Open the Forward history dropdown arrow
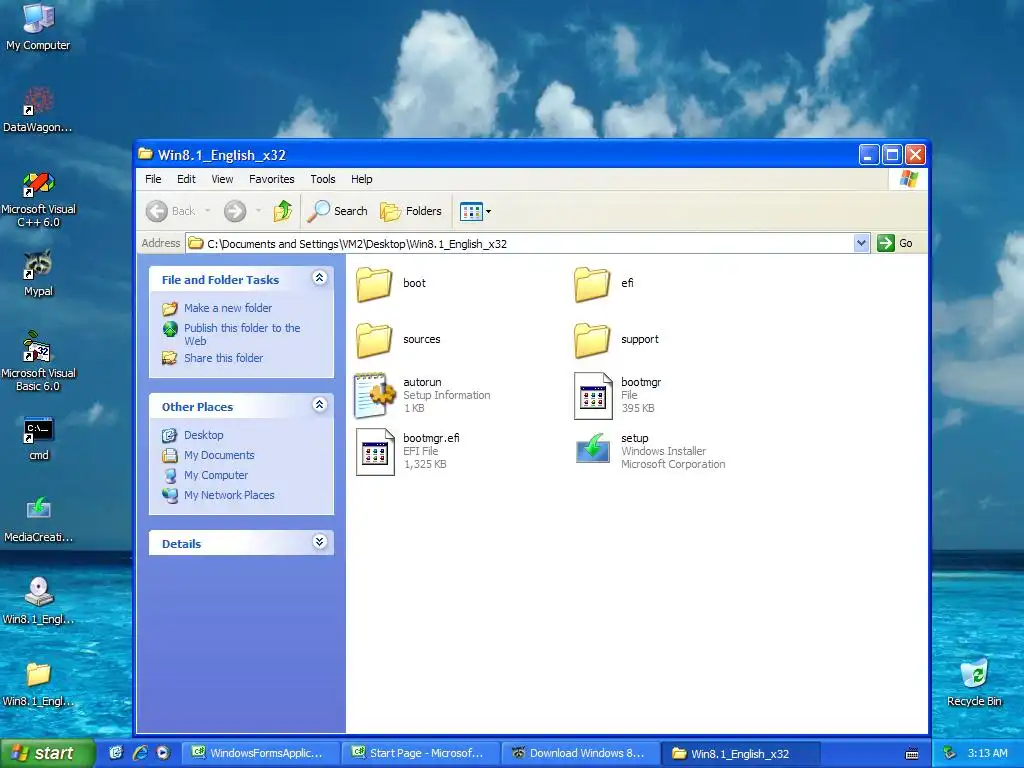The height and width of the screenshot is (768, 1024). (259, 211)
